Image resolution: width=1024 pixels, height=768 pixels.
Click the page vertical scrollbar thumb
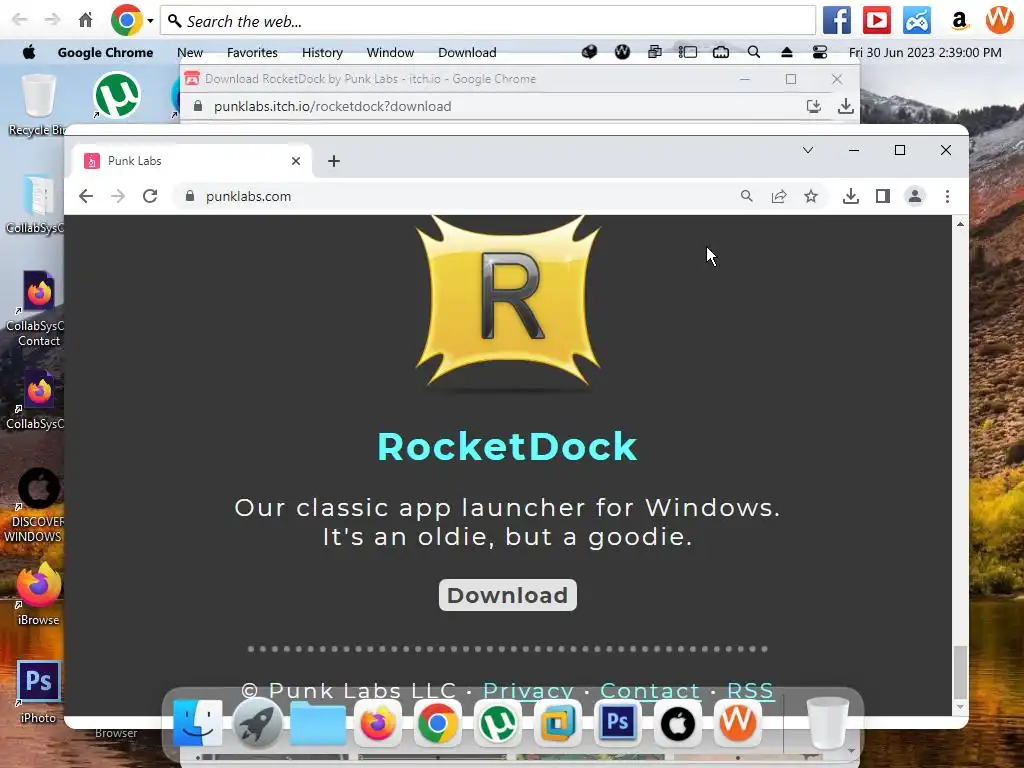click(x=959, y=672)
